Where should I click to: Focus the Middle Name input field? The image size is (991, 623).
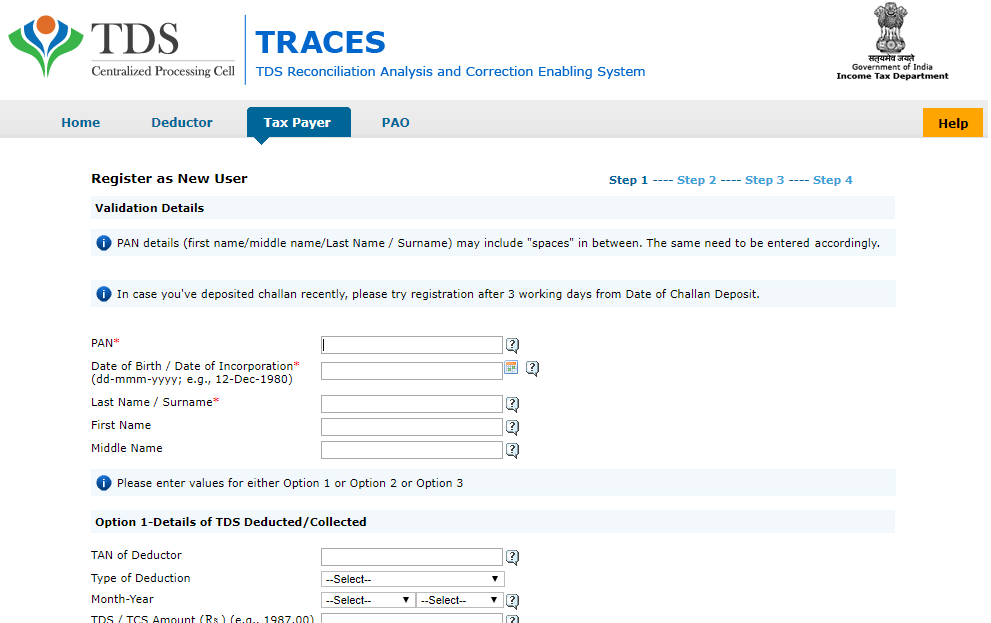pos(411,450)
